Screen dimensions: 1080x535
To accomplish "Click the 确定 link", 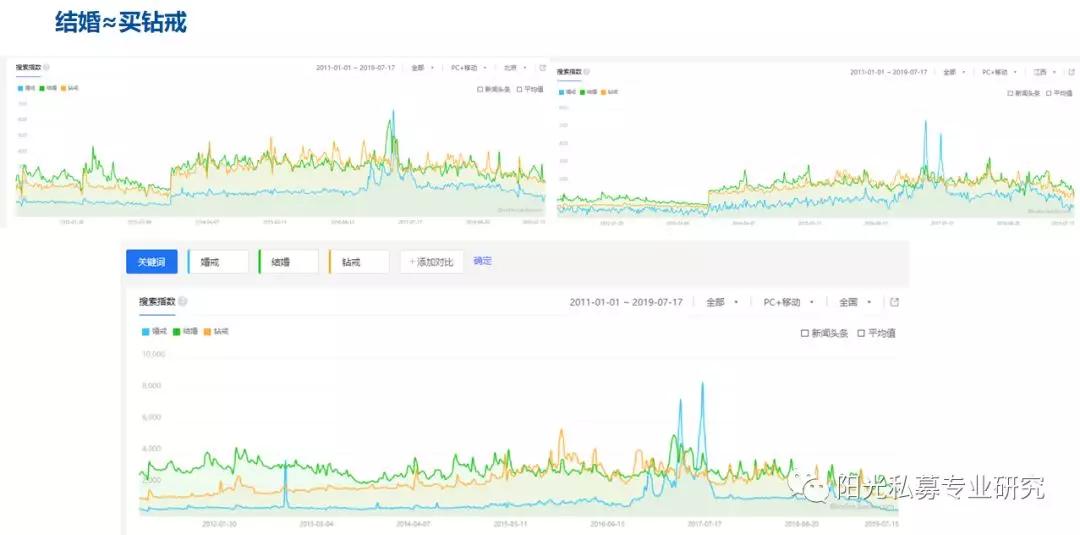I will click(x=483, y=261).
